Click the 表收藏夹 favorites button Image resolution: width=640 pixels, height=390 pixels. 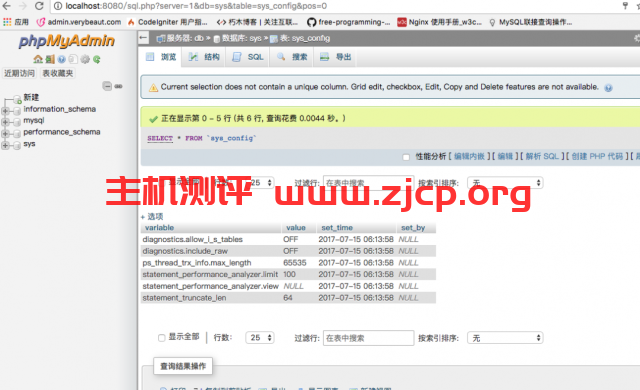58,73
